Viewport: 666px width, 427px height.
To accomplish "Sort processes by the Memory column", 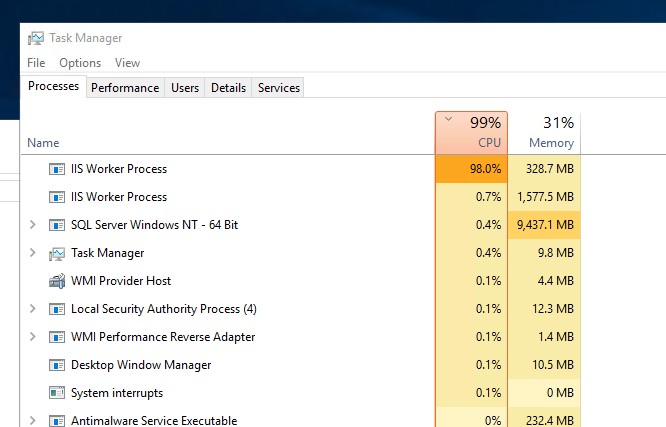I will [x=551, y=143].
